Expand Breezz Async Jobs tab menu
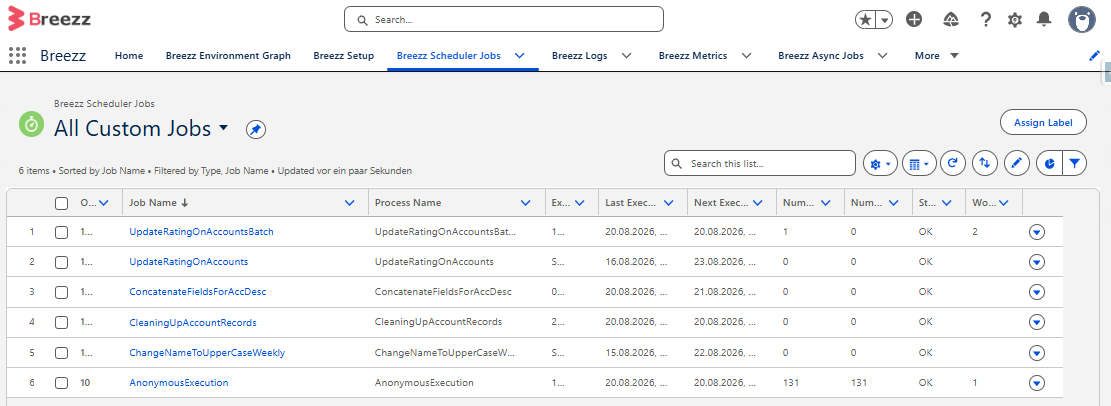This screenshot has width=1111, height=406. click(882, 55)
